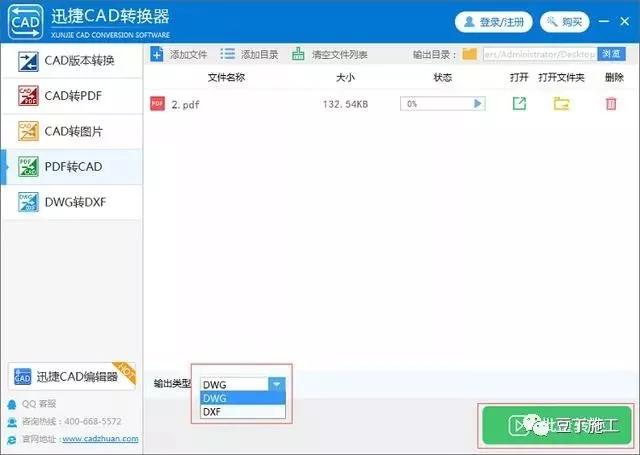Select the PDF转CAD sidebar tab
Viewport: 640px width, 455px height.
(72, 167)
